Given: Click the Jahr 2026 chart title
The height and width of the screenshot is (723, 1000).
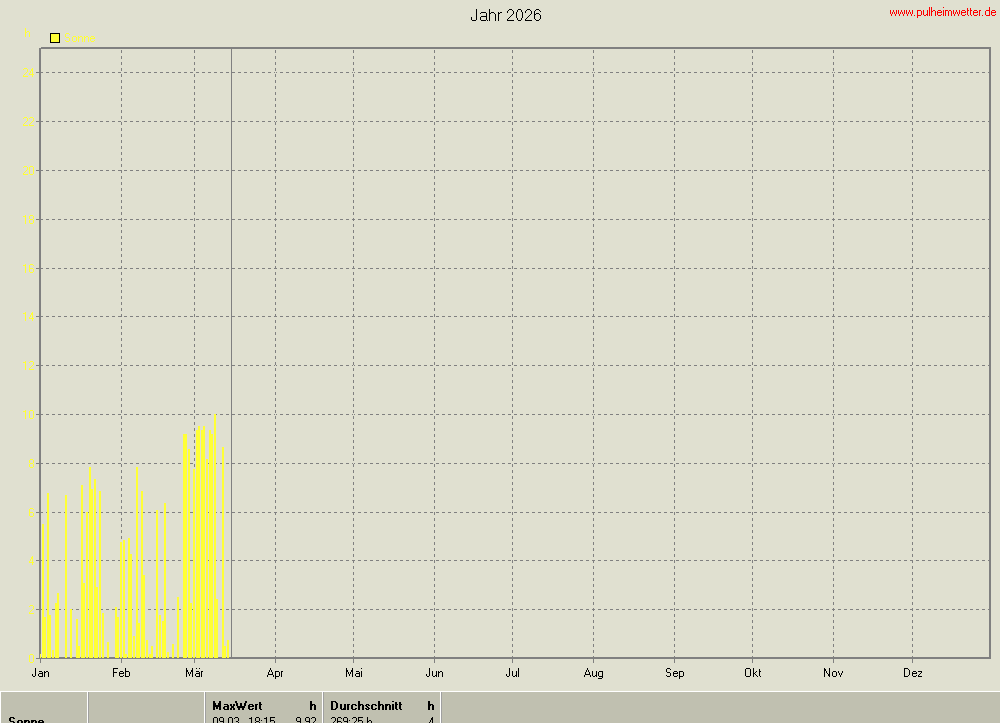Looking at the screenshot, I should click(506, 16).
